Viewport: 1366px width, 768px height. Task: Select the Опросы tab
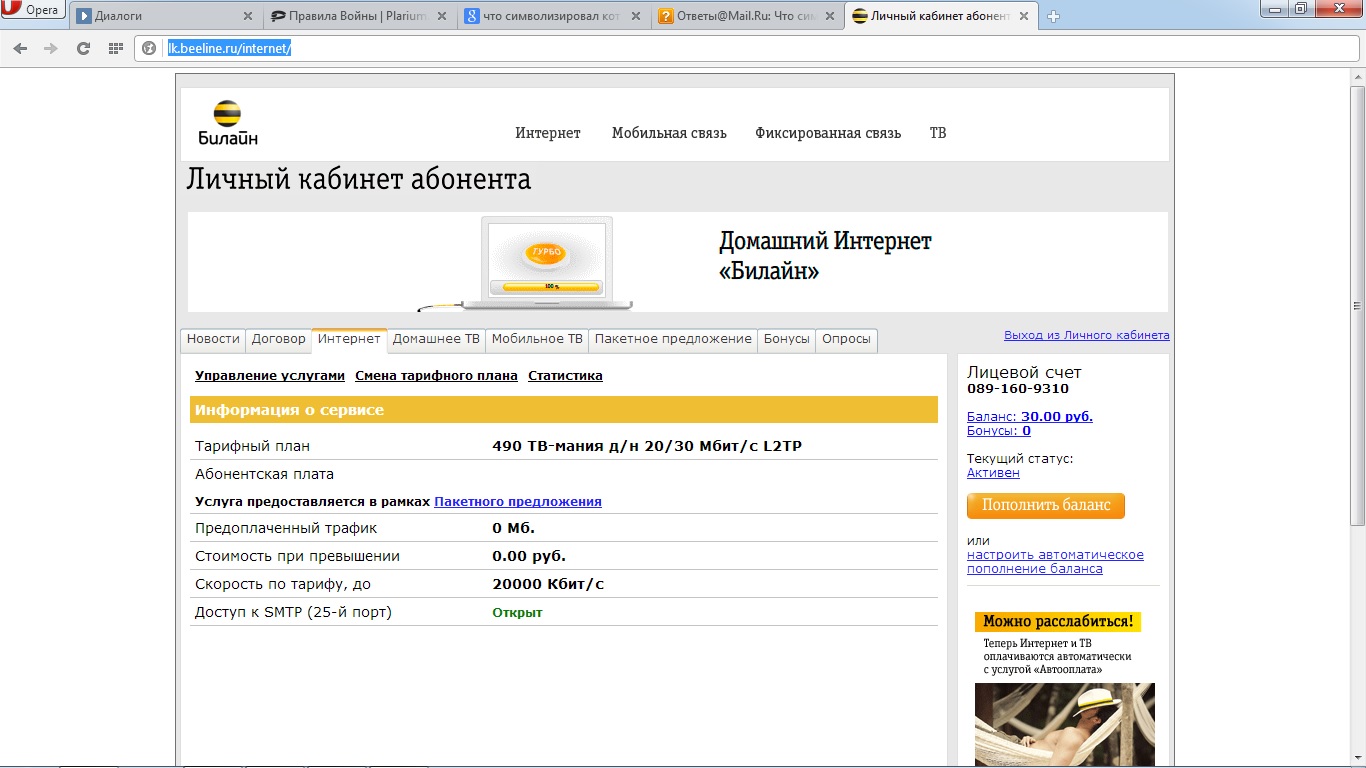[x=846, y=340]
